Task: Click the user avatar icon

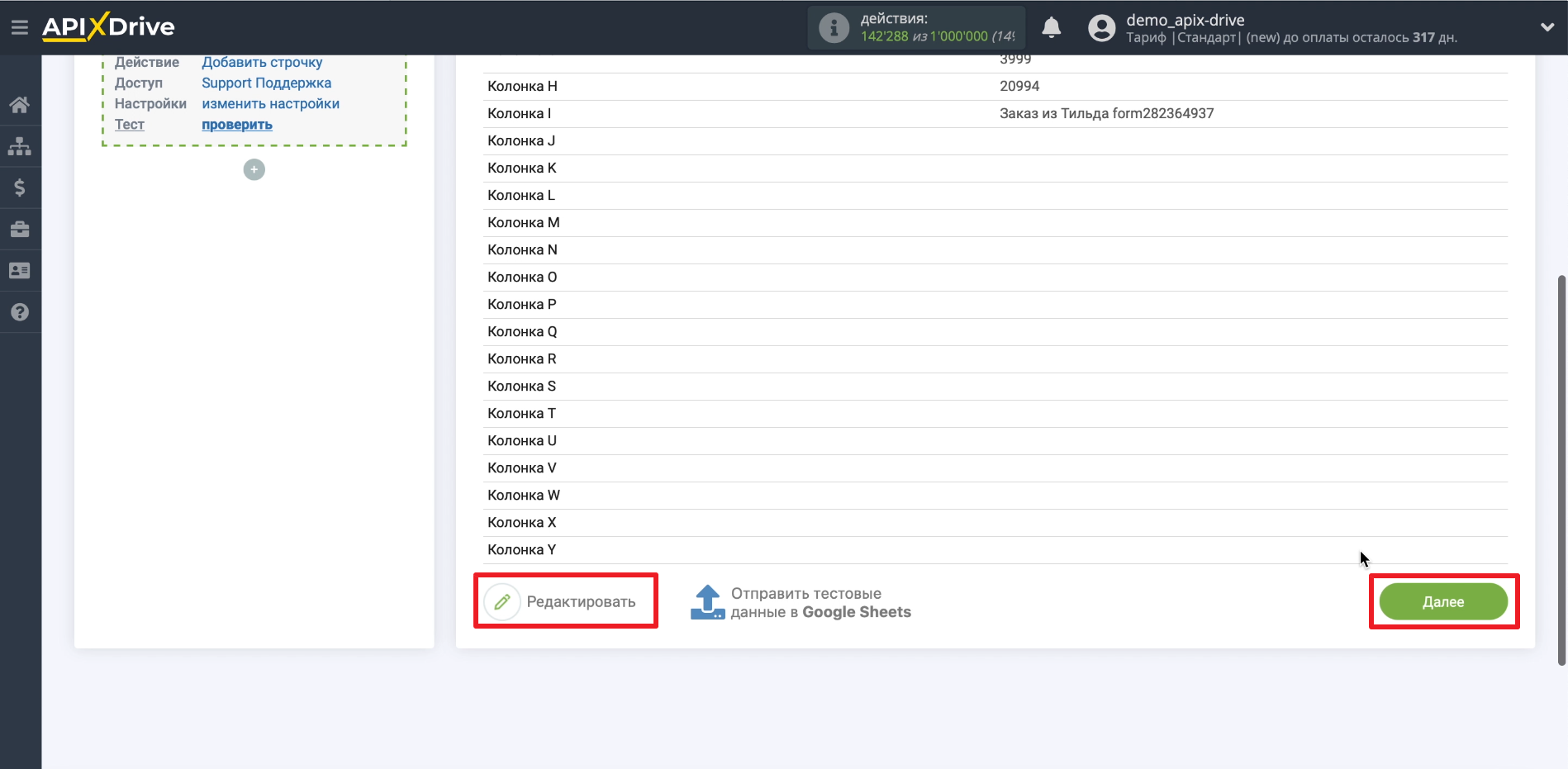Action: (x=1101, y=28)
